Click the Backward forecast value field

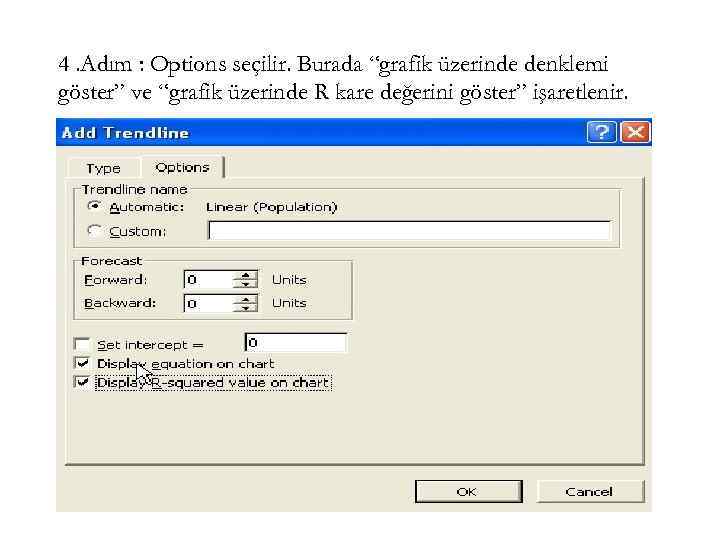pos(208,303)
